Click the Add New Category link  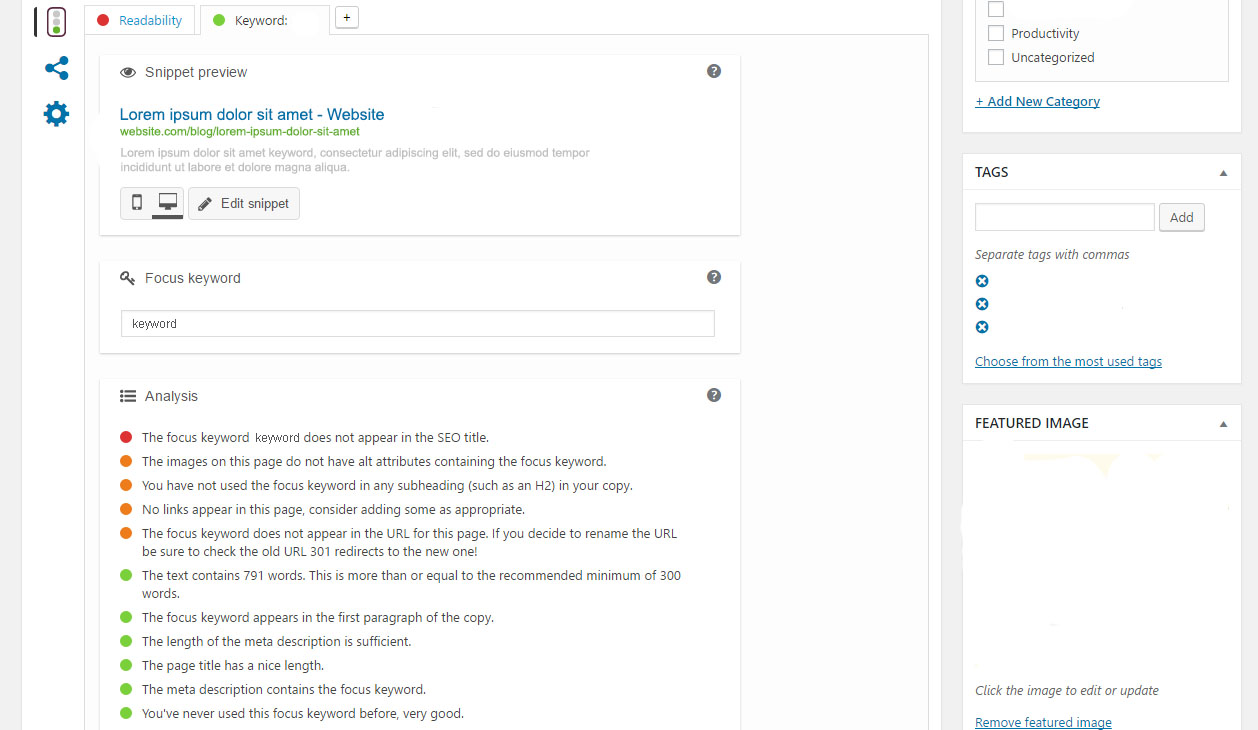point(1037,101)
